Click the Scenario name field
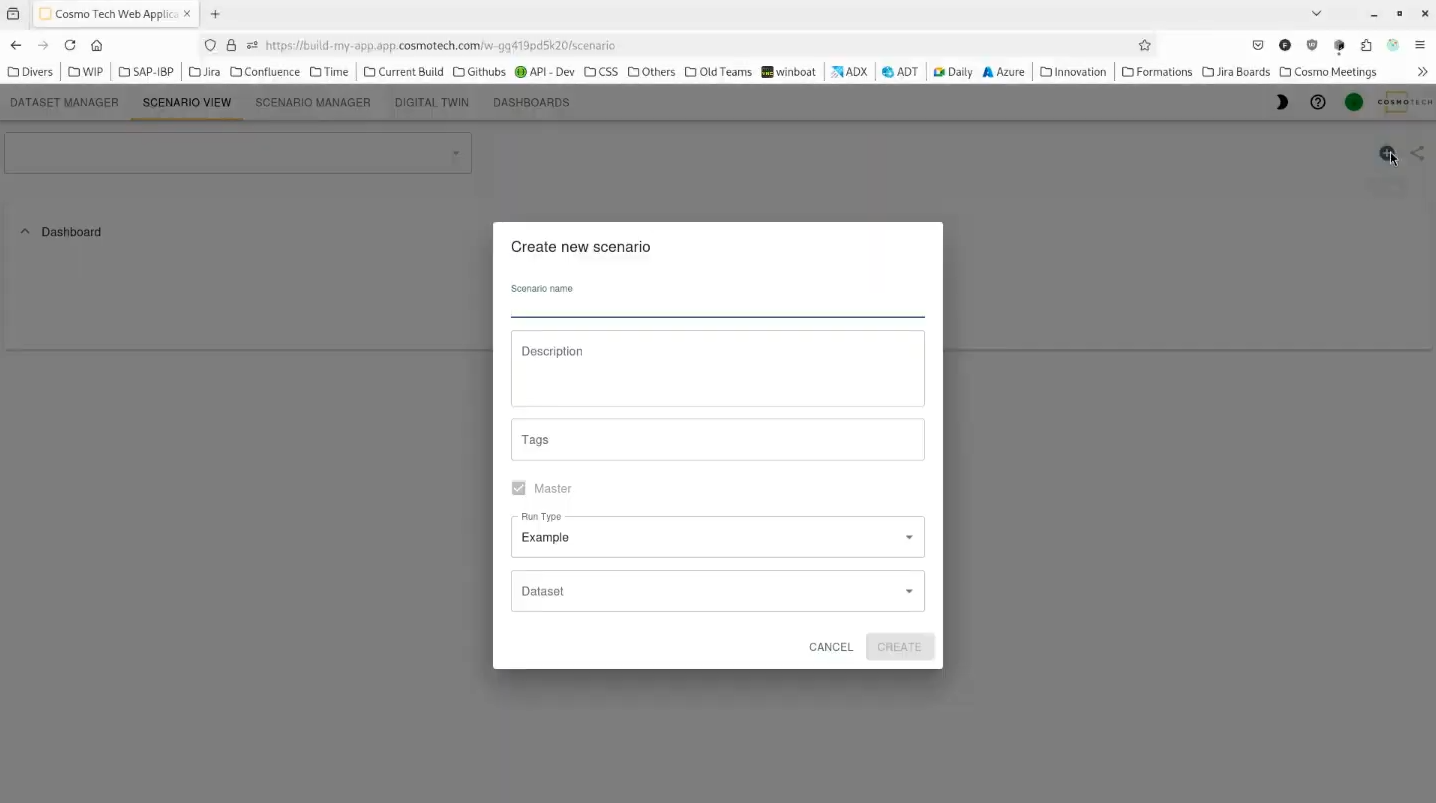Viewport: 1436px width, 803px height. point(717,305)
